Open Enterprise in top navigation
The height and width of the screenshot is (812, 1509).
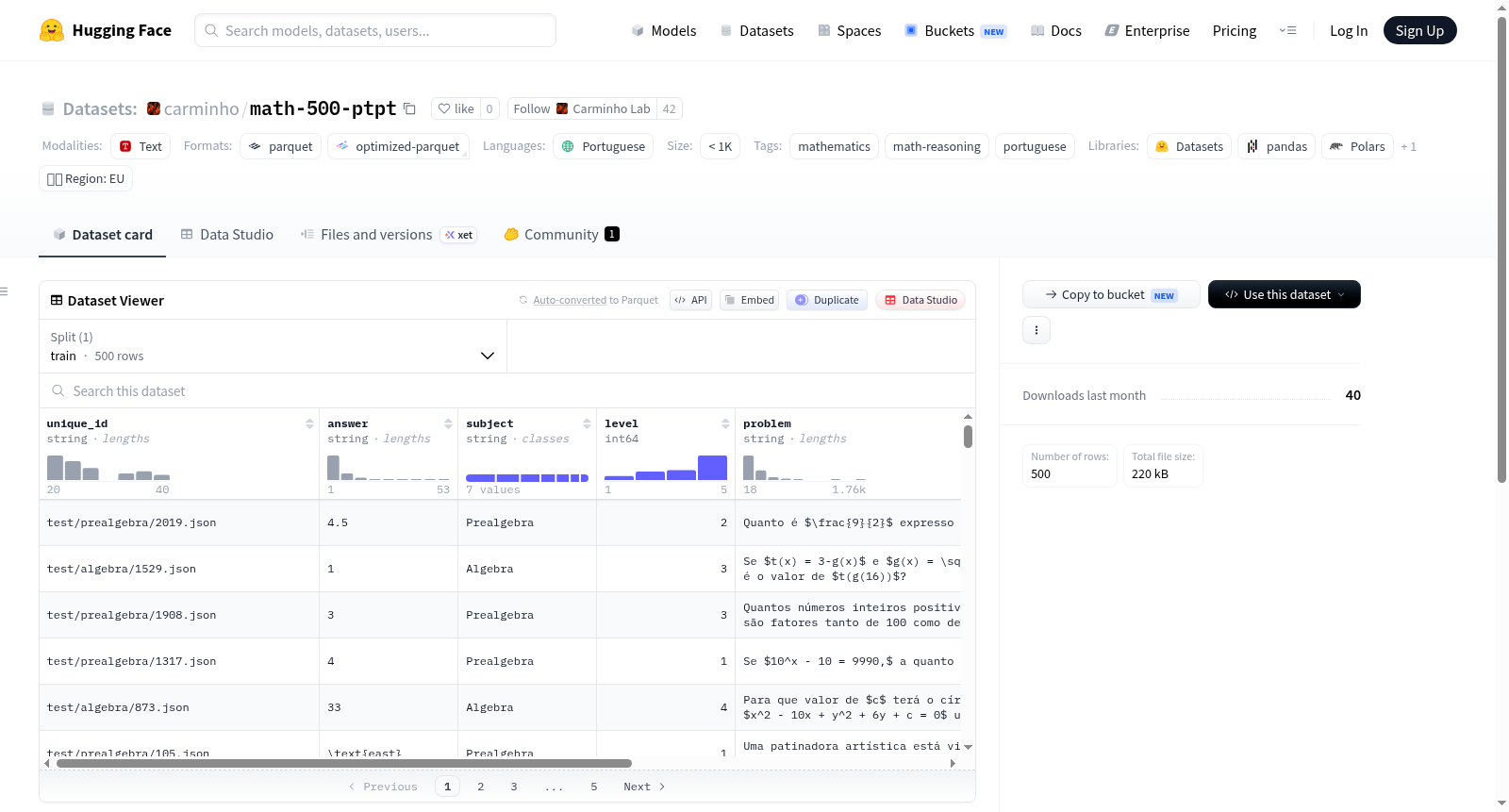[x=1147, y=30]
